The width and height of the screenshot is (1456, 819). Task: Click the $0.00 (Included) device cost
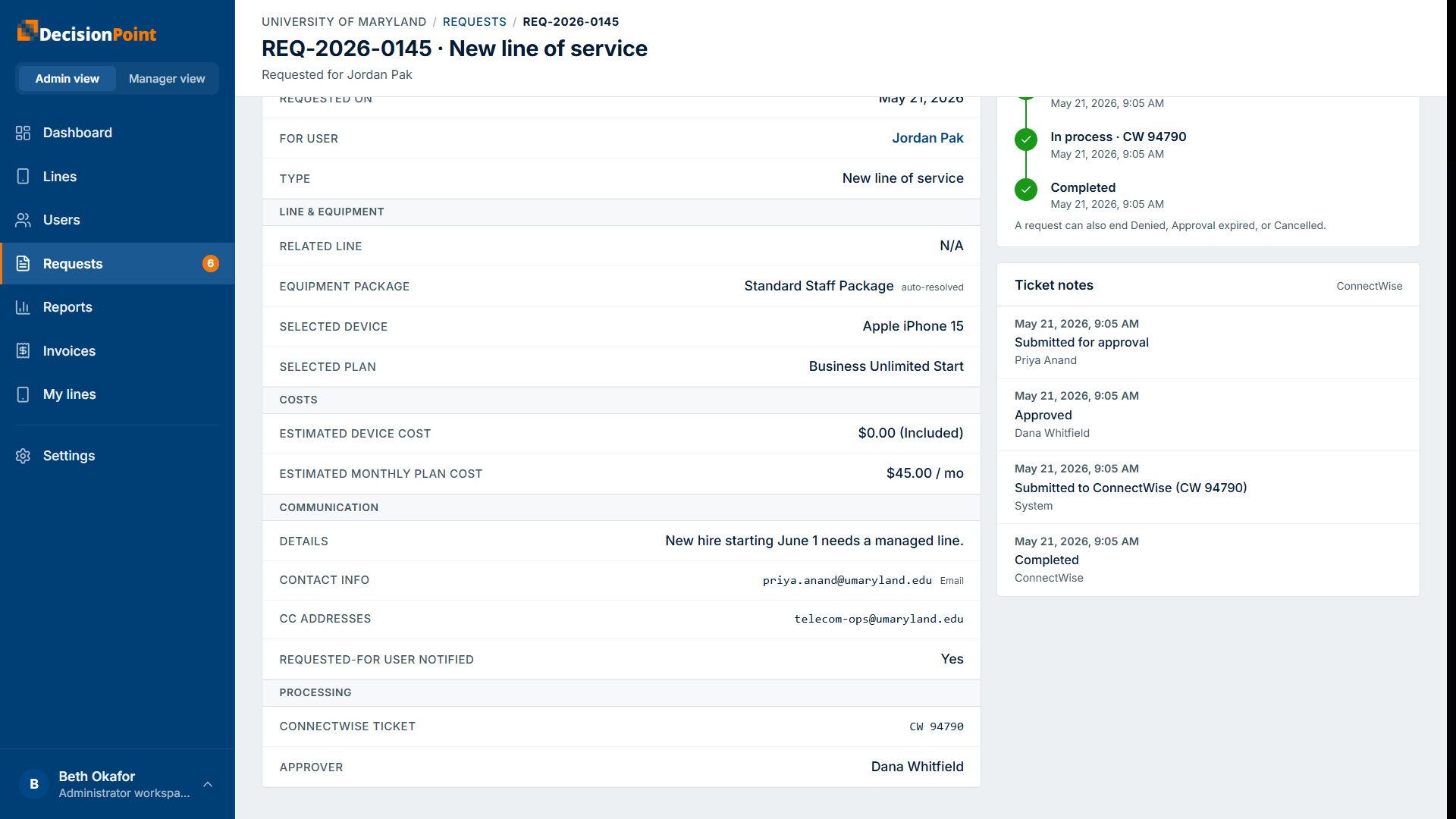pos(910,433)
